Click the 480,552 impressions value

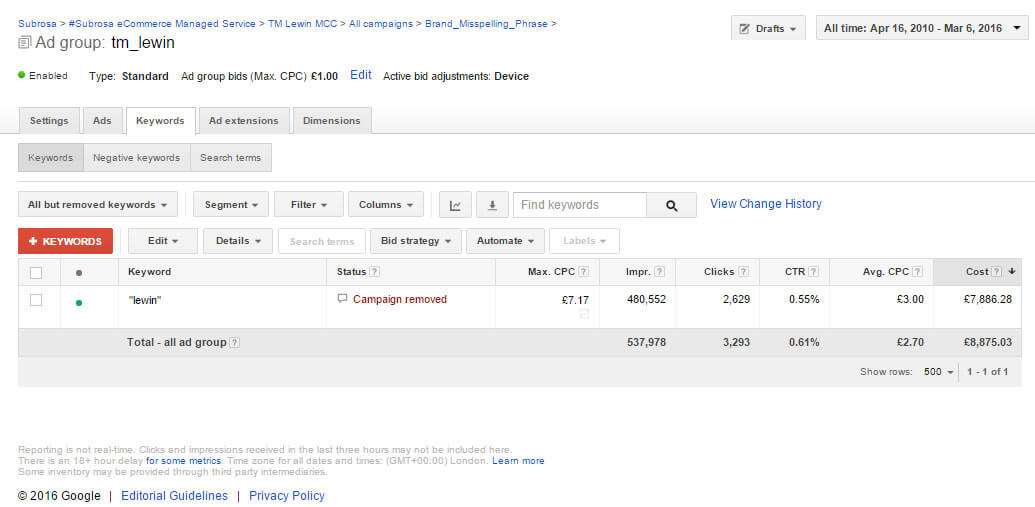click(646, 299)
